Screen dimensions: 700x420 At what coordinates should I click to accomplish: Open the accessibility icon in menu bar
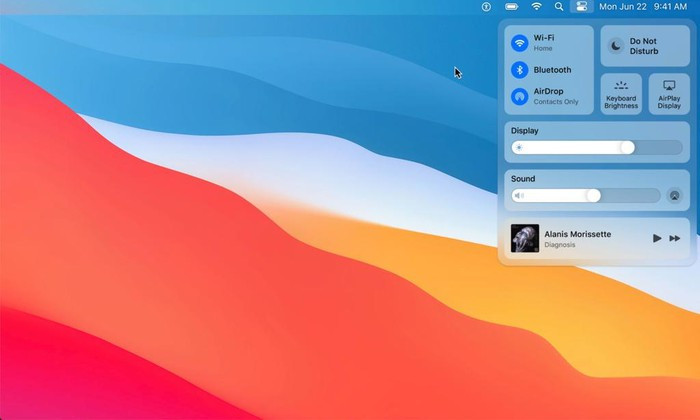486,6
